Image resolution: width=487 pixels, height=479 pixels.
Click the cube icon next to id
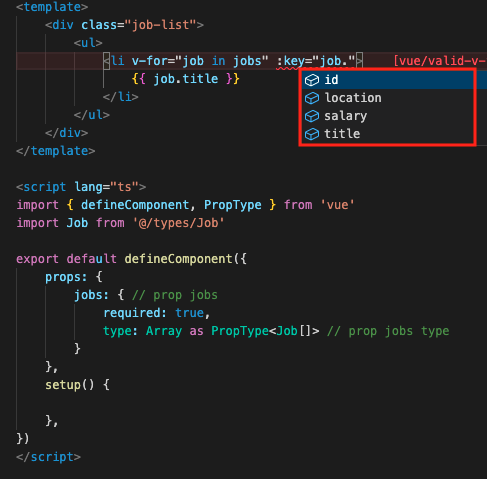coord(312,80)
